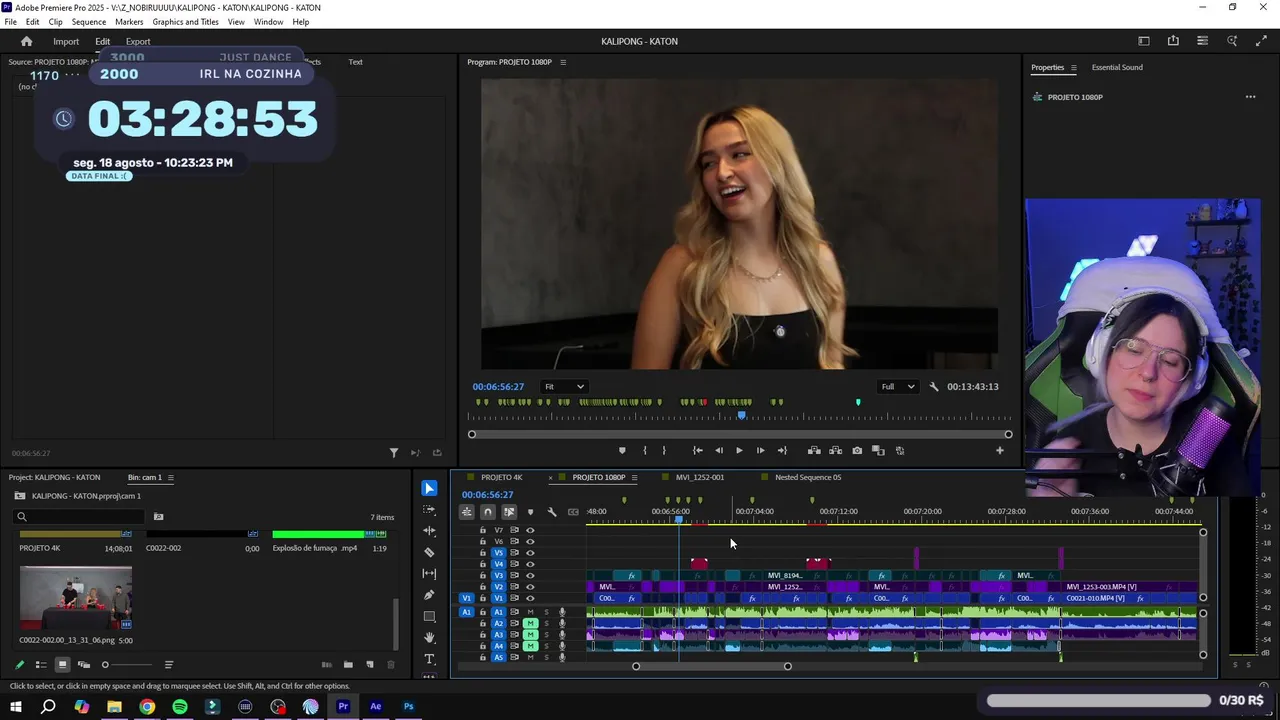Unmute audio track A4
The height and width of the screenshot is (720, 1280).
(x=531, y=646)
